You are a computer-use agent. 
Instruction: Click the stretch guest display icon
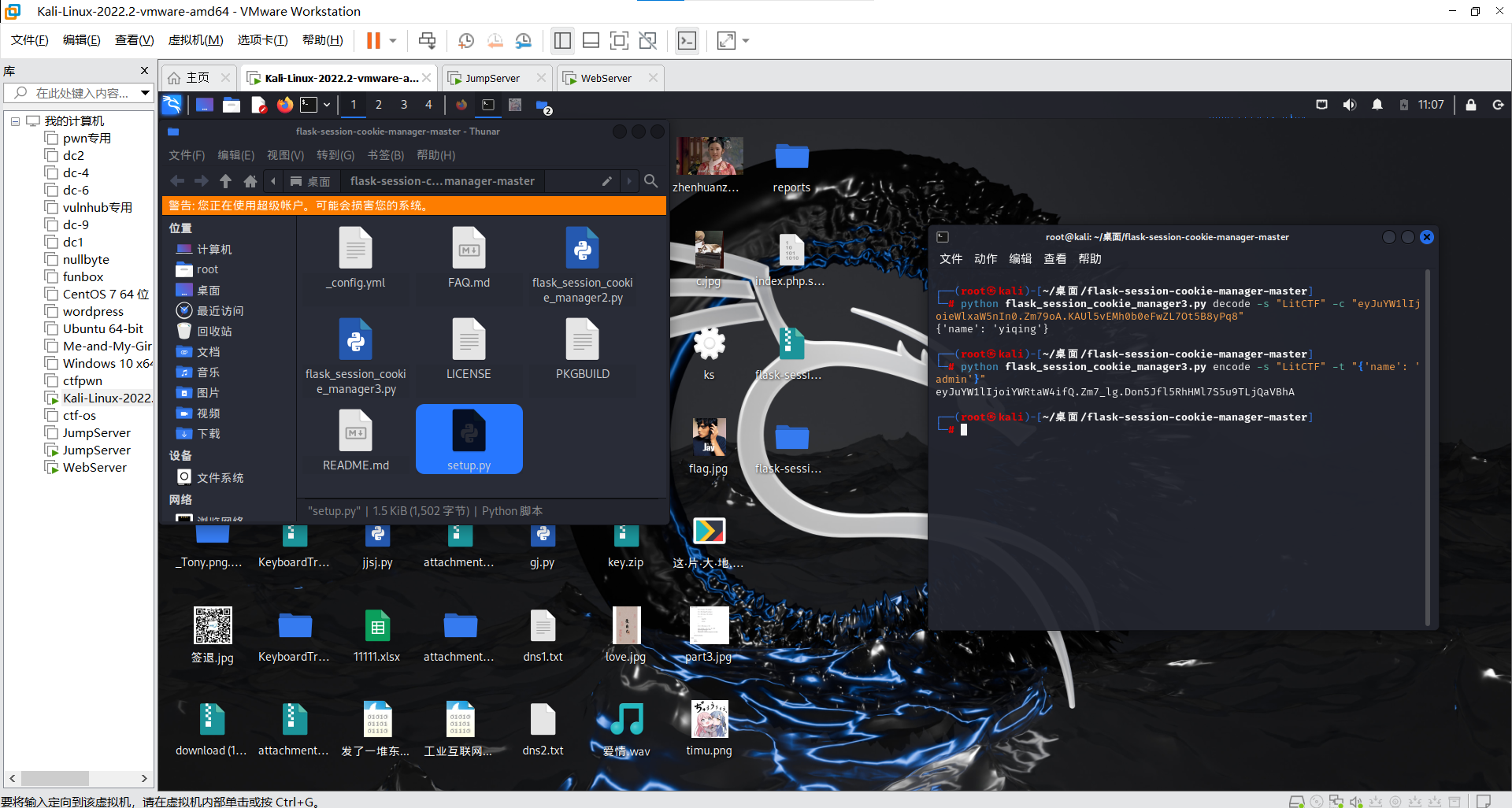[726, 40]
